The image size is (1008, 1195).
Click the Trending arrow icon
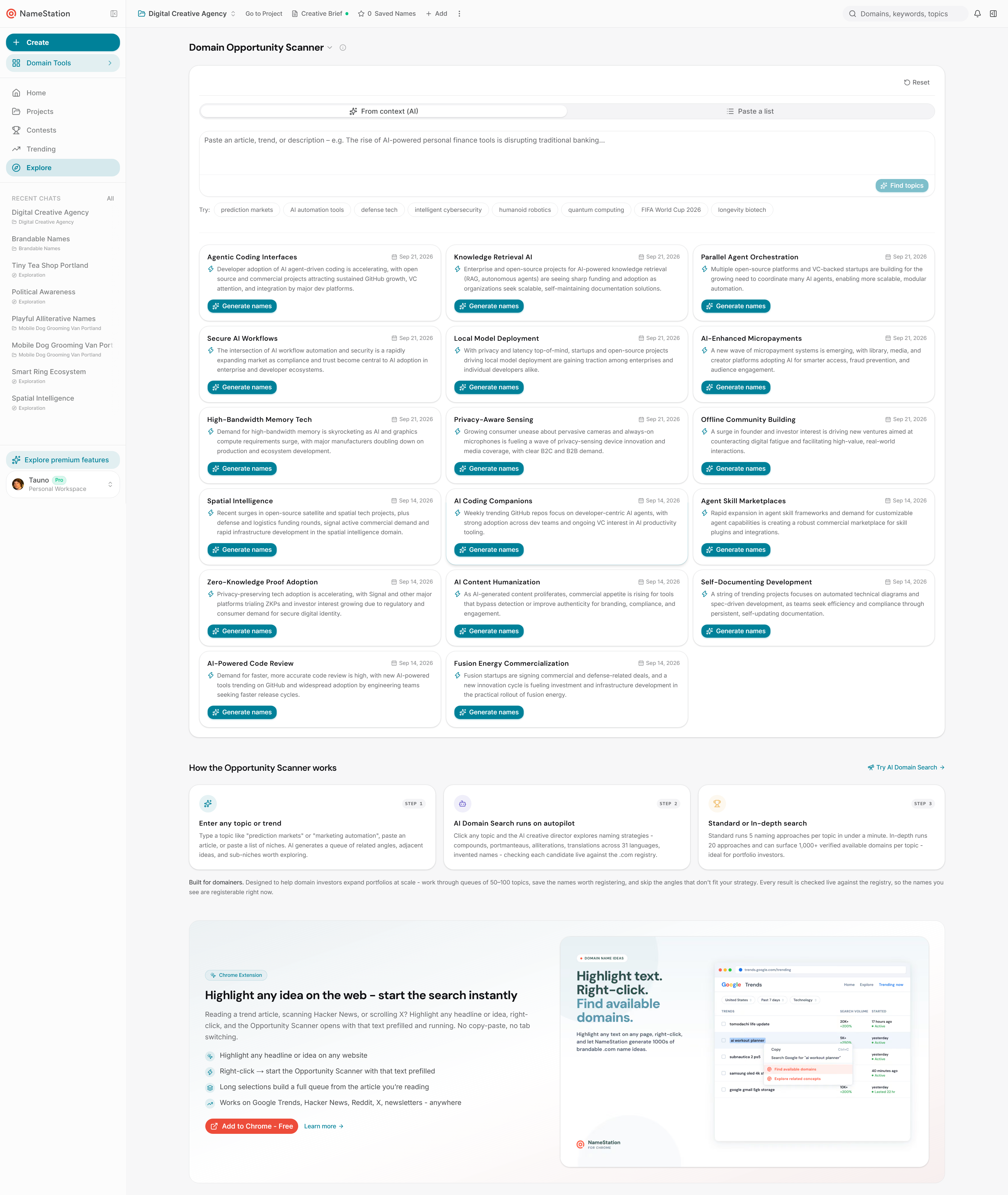17,149
